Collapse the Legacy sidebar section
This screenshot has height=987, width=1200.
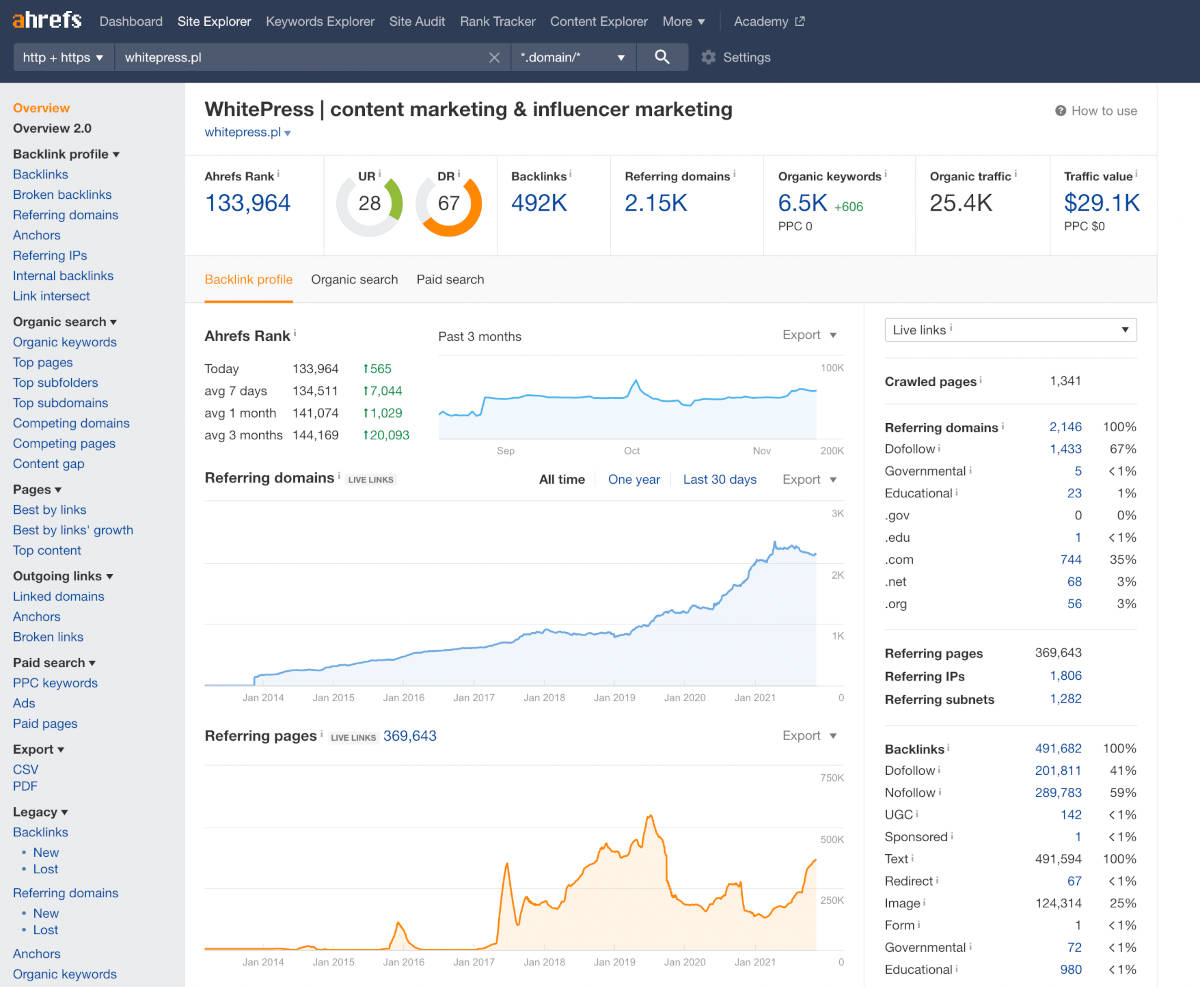click(40, 812)
